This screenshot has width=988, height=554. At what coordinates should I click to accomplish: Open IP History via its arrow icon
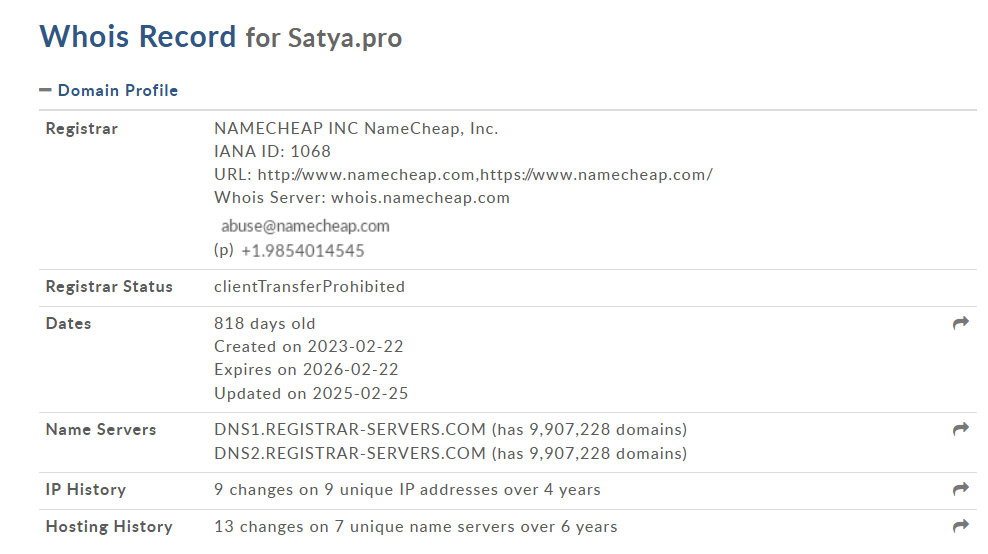[x=960, y=489]
